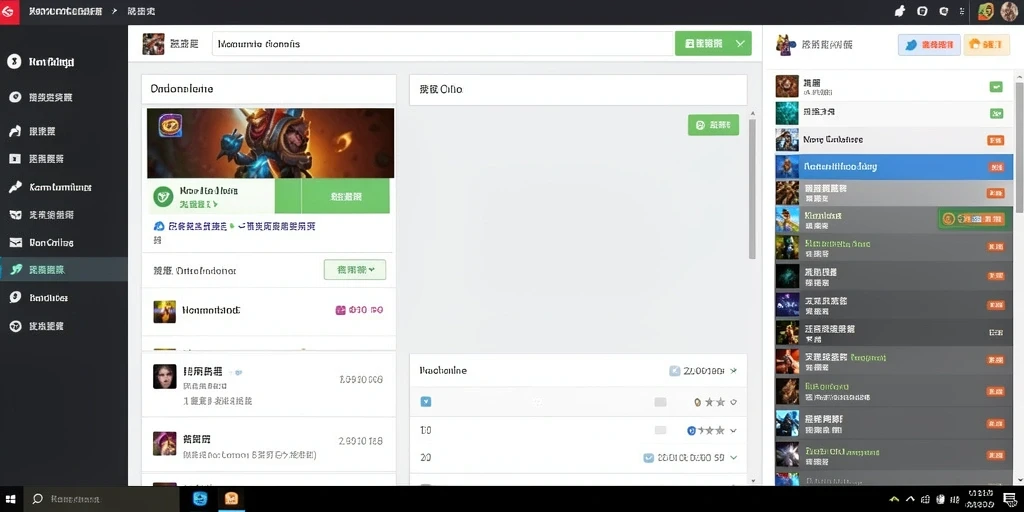
Task: Open the orange app icon on the taskbar
Action: click(231, 499)
